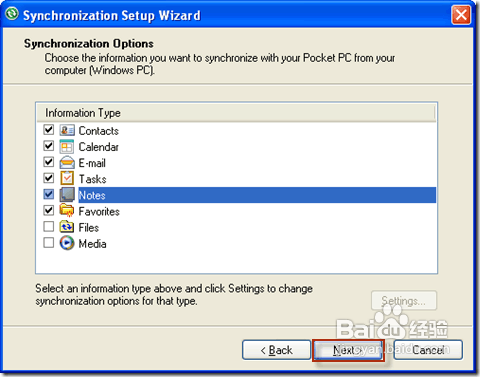The width and height of the screenshot is (480, 377).
Task: Click the Files sync folder icon
Action: pyautogui.click(x=67, y=227)
